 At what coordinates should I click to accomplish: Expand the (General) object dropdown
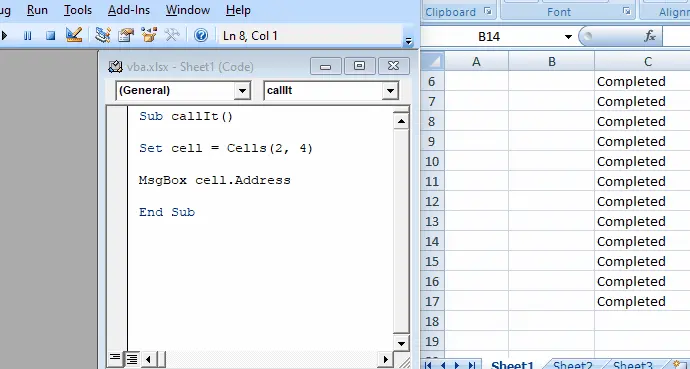point(242,91)
